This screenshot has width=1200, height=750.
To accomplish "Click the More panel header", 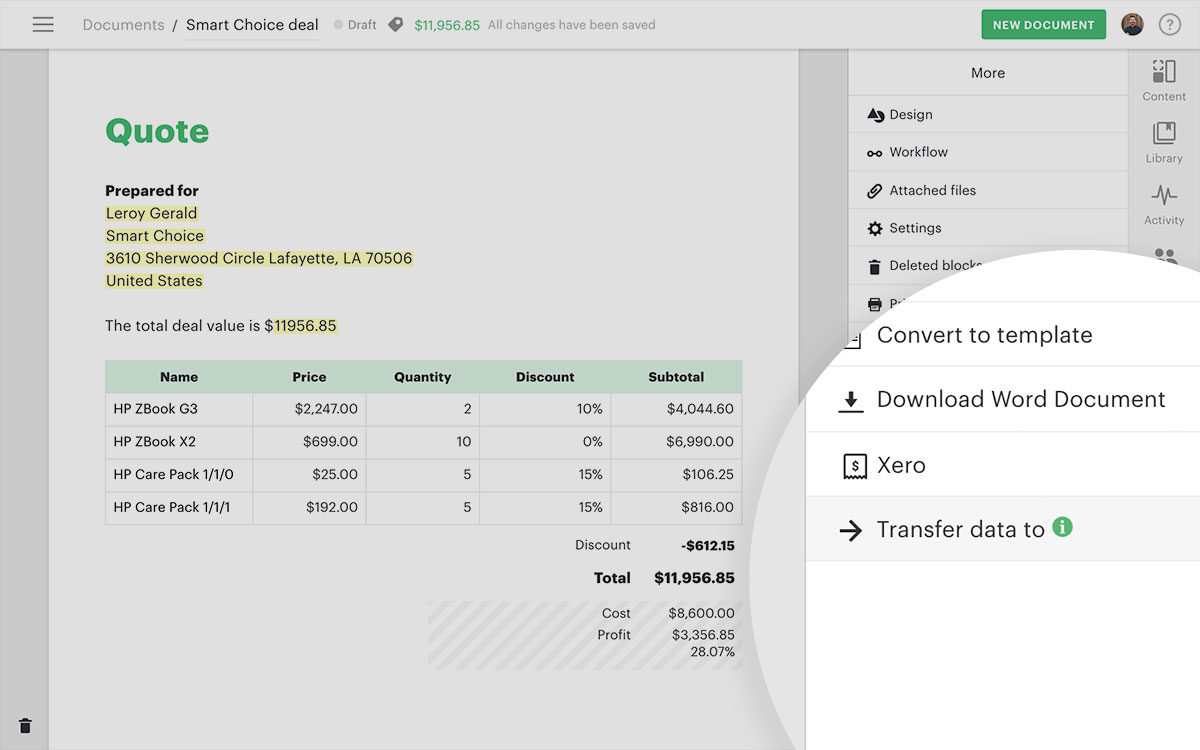I will click(988, 73).
